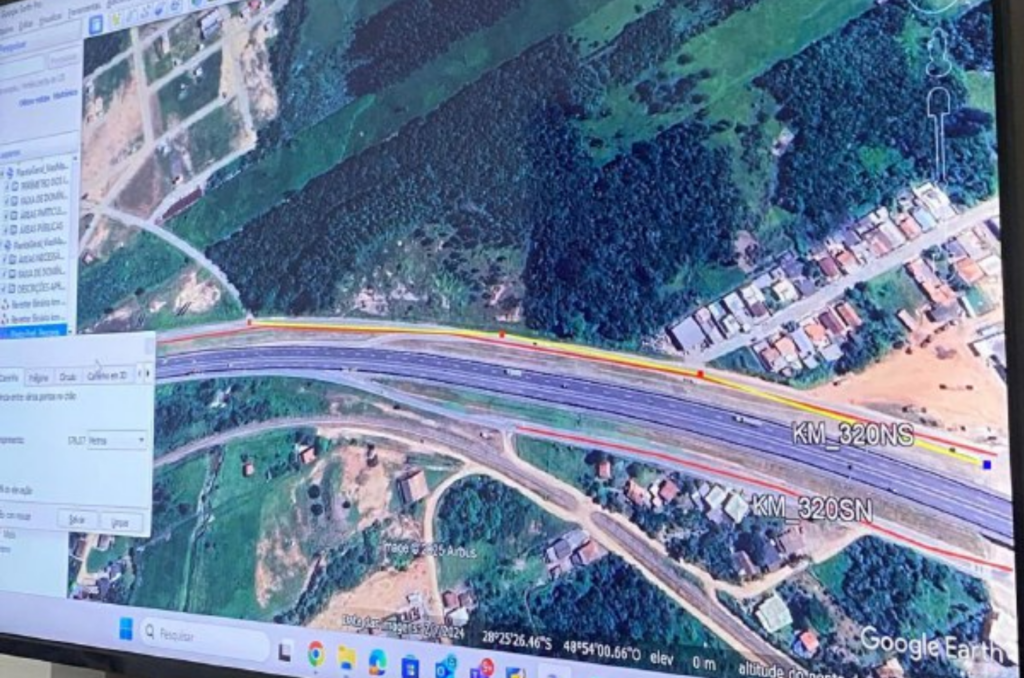Switch to the Polígono tab in ruler
The width and height of the screenshot is (1024, 678).
[38, 377]
